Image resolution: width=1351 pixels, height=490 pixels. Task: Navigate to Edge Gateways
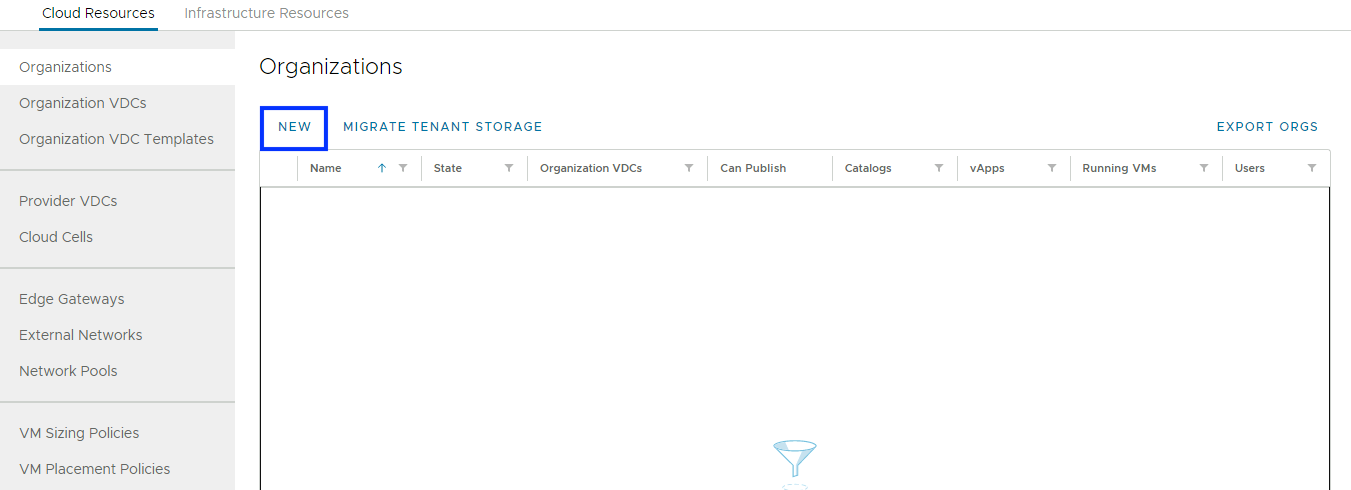[72, 299]
